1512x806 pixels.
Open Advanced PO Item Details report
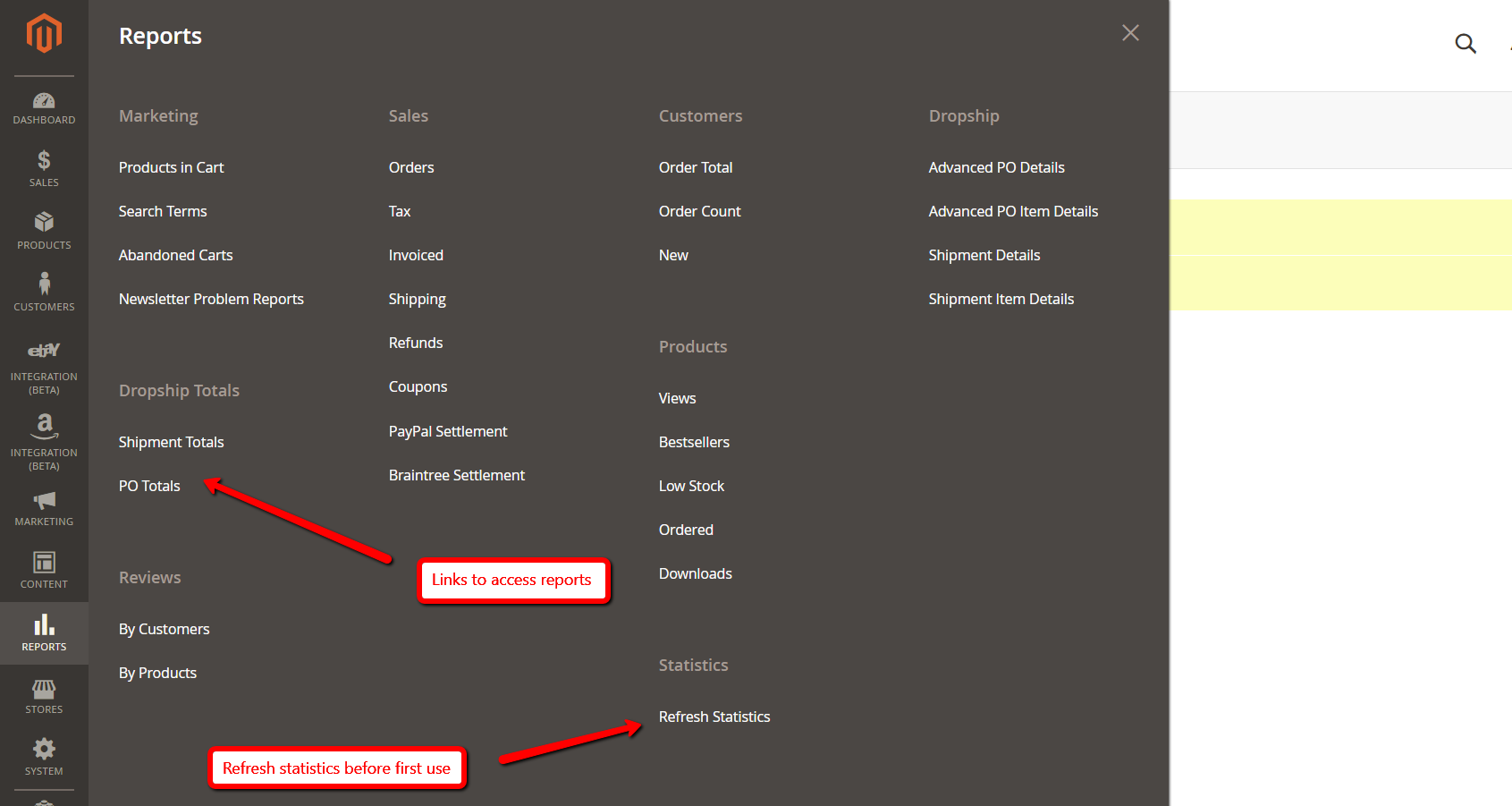(1013, 211)
